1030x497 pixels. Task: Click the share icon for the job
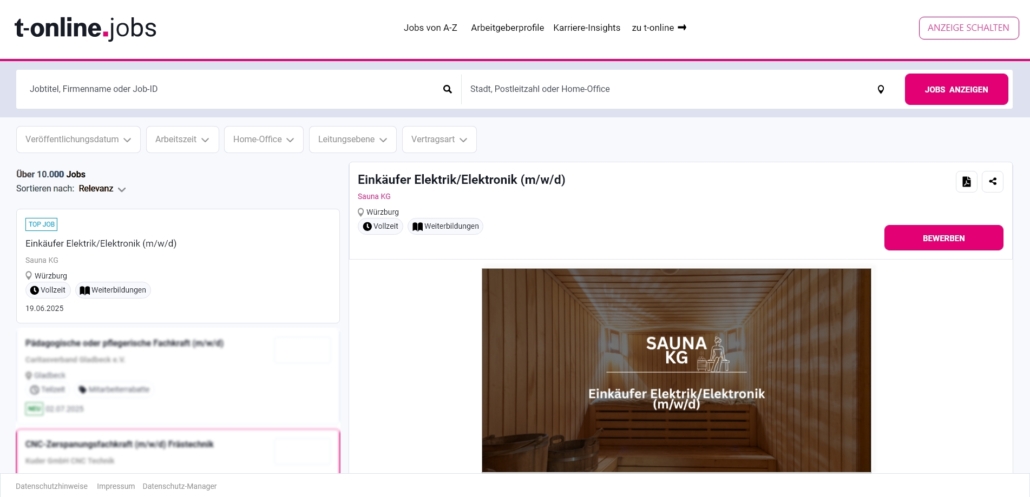993,182
